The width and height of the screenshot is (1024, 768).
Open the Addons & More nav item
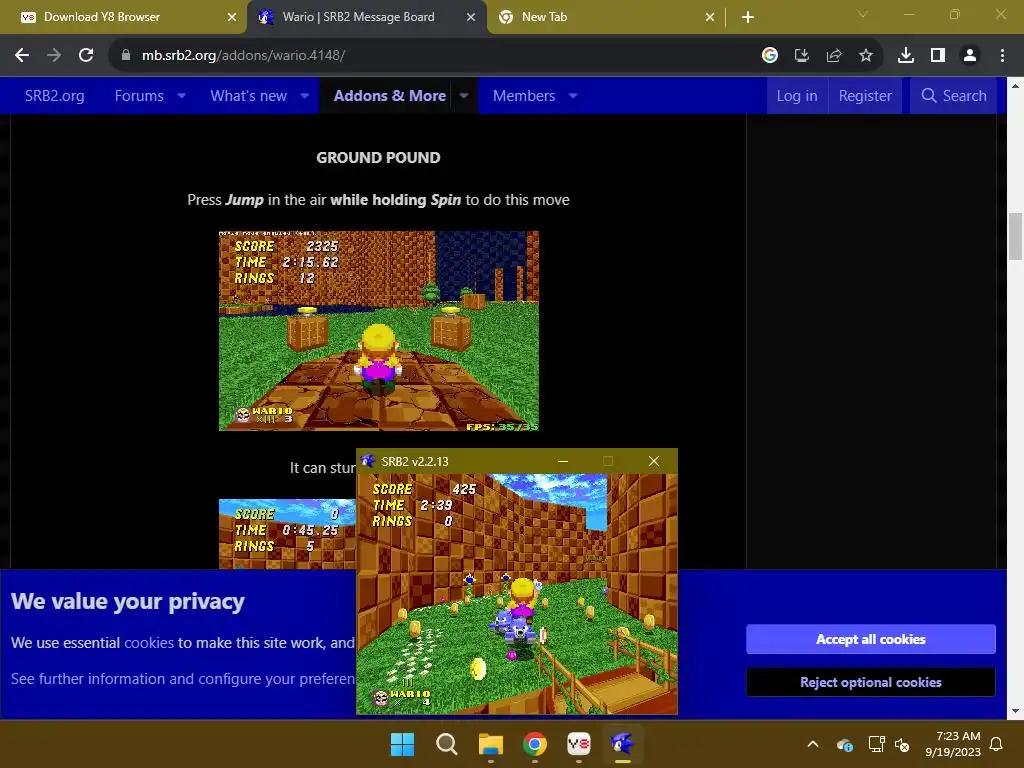[x=390, y=96]
